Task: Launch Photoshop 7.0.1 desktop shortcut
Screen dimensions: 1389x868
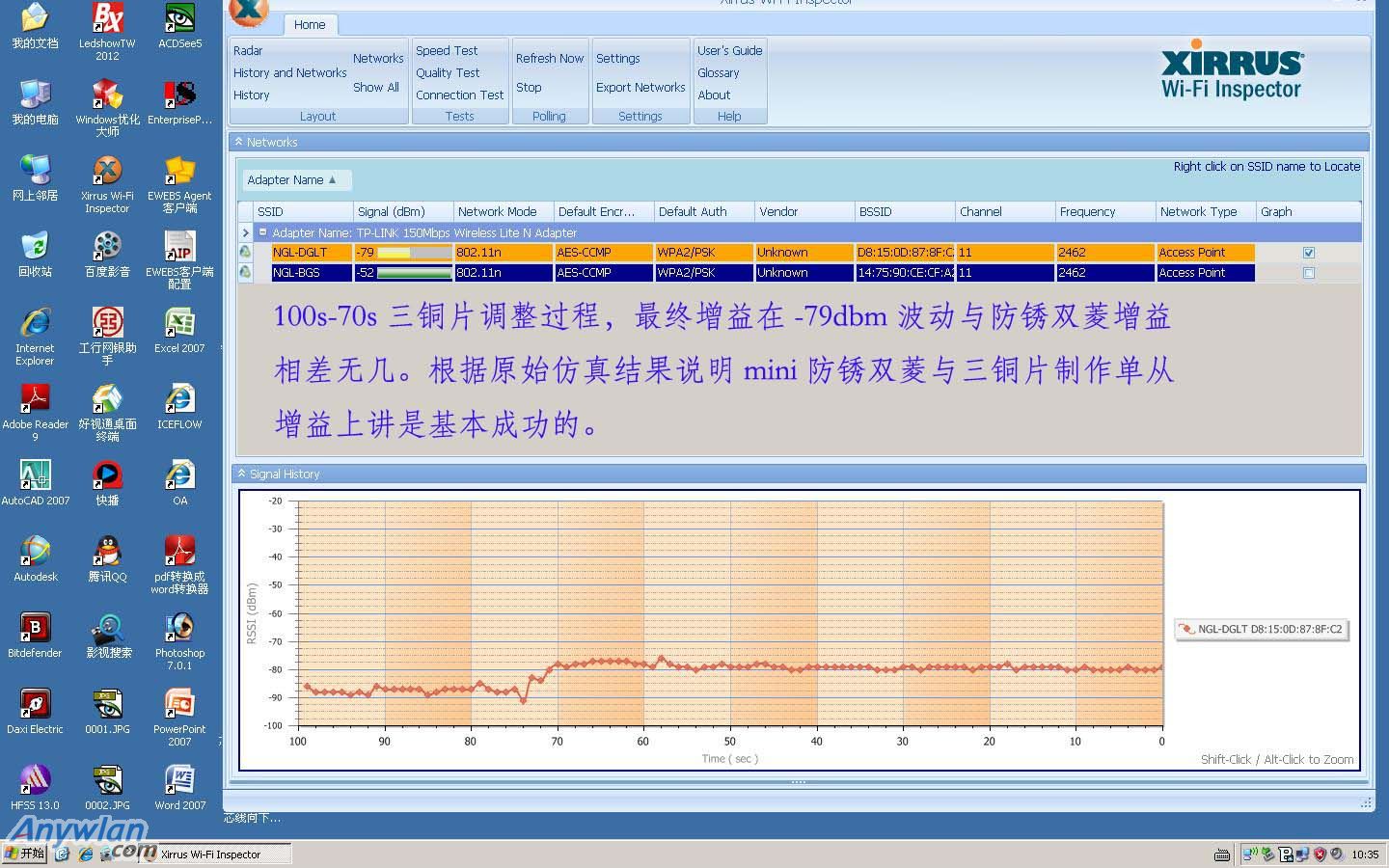Action: (179, 641)
